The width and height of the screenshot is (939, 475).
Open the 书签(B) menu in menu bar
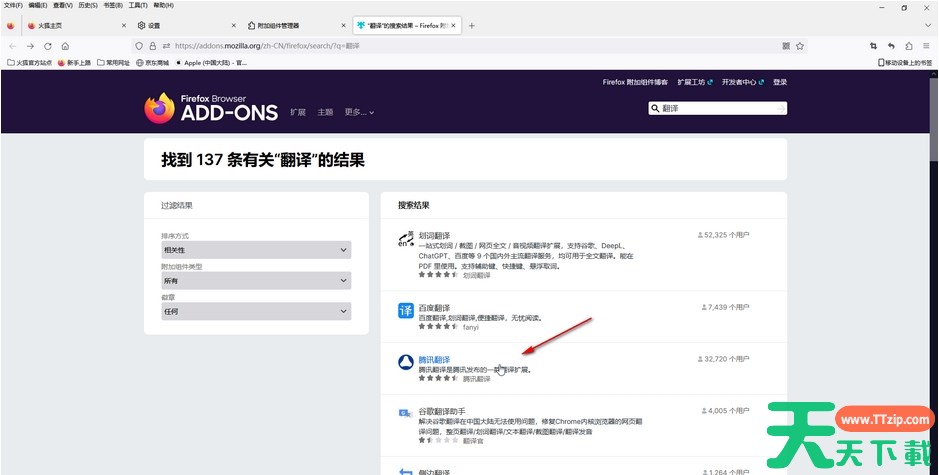113,5
